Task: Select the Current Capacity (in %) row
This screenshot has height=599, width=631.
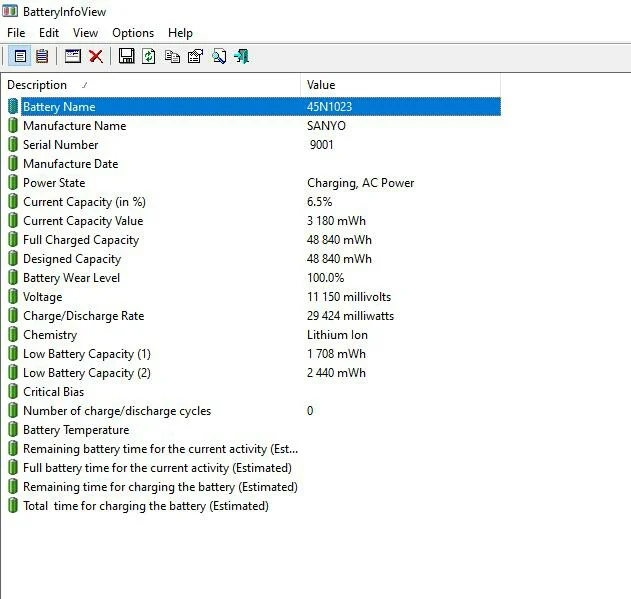Action: pyautogui.click(x=254, y=202)
